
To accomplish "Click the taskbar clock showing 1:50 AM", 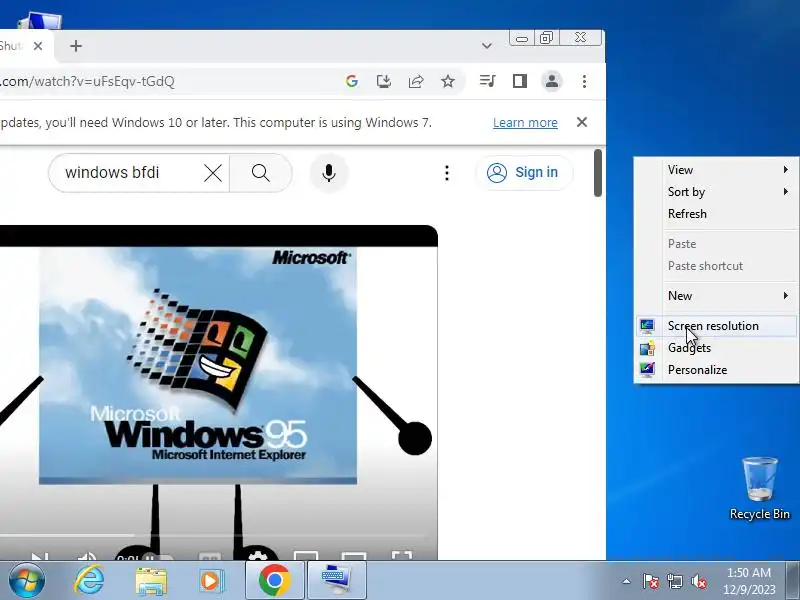I will pos(748,581).
